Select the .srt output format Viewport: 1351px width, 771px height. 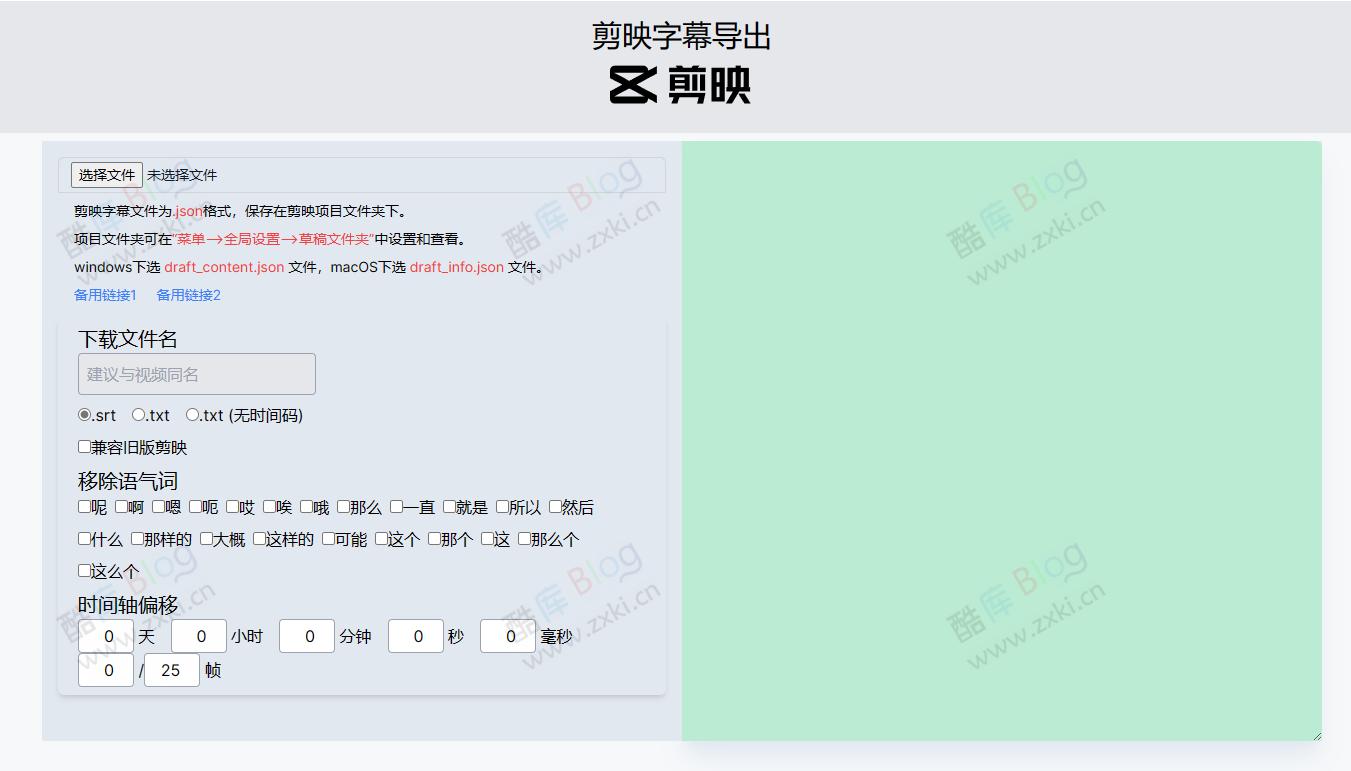tap(84, 414)
